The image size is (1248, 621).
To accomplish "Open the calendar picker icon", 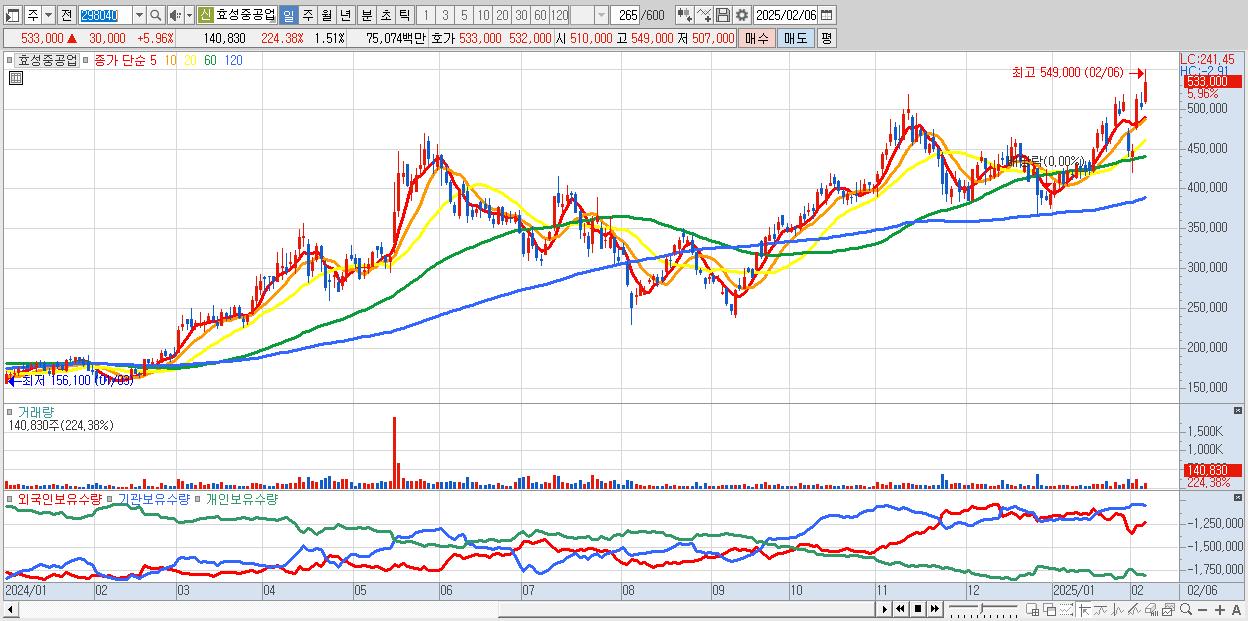I will pyautogui.click(x=827, y=15).
